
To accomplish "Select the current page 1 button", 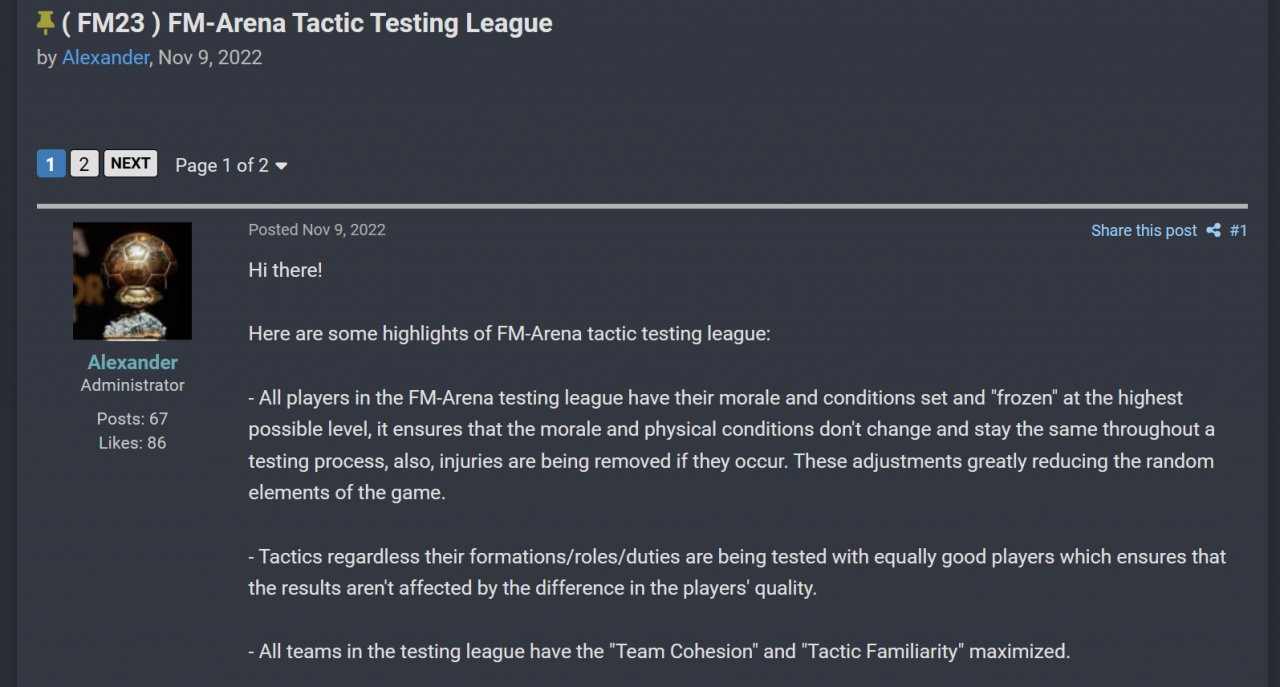I will tap(51, 164).
